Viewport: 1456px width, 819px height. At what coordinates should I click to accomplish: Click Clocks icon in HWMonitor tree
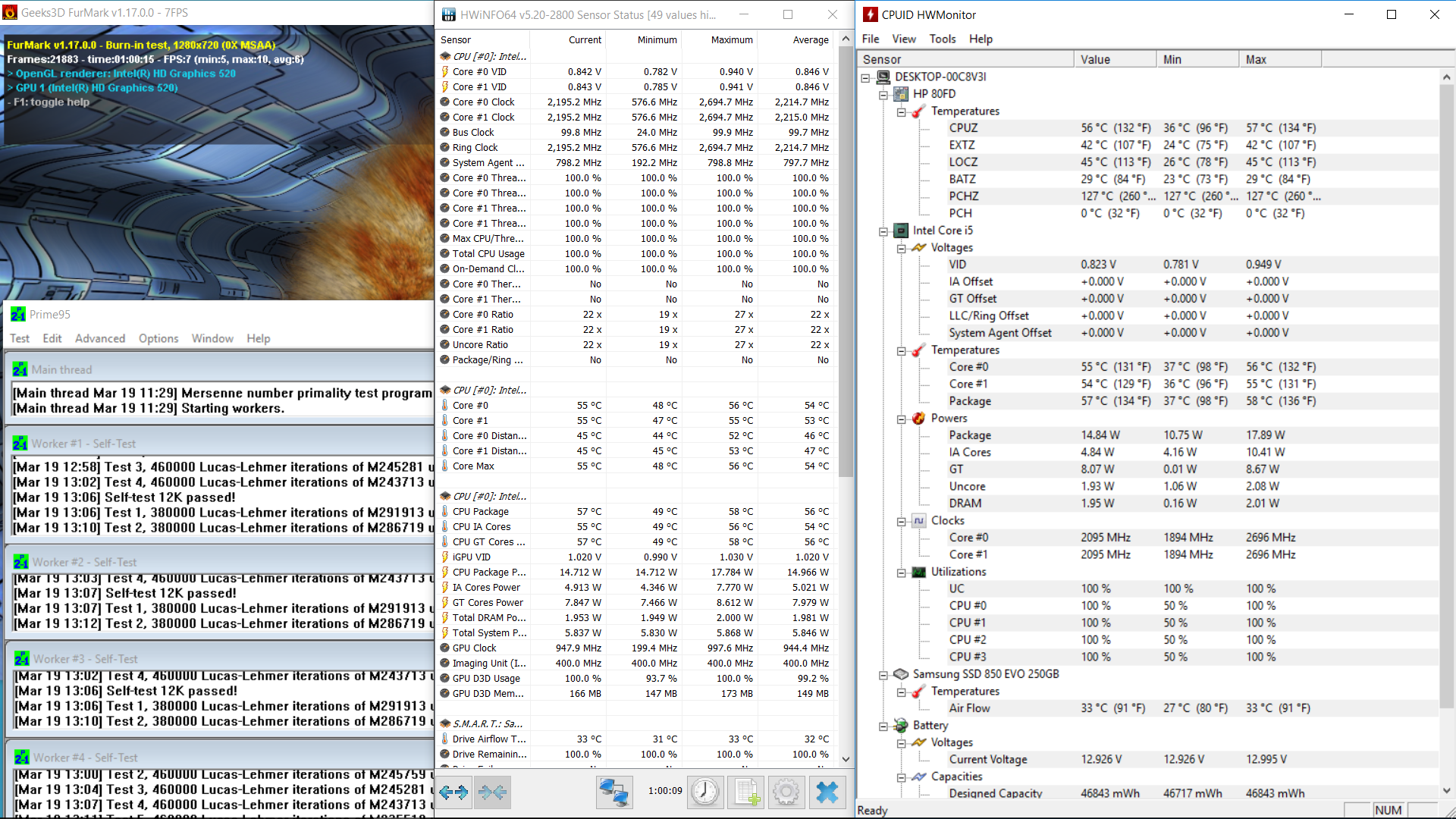919,520
